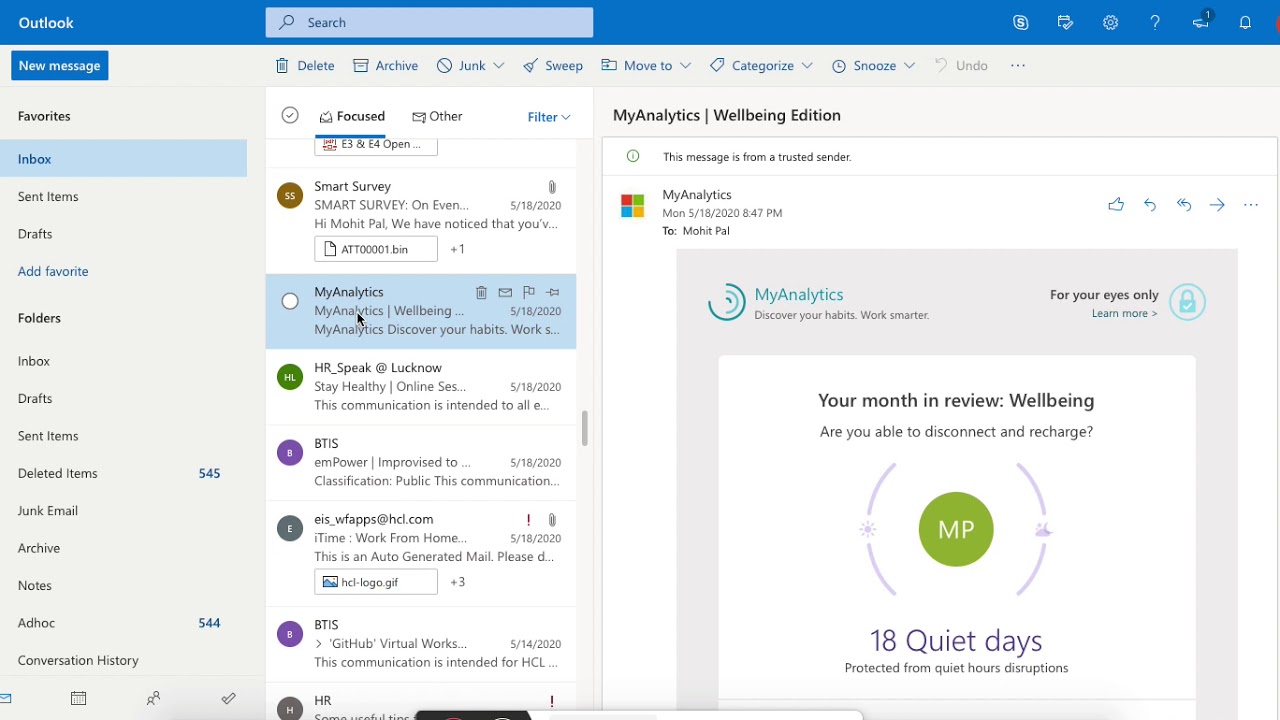Open Skype icon in header
The height and width of the screenshot is (720, 1280).
click(1021, 22)
